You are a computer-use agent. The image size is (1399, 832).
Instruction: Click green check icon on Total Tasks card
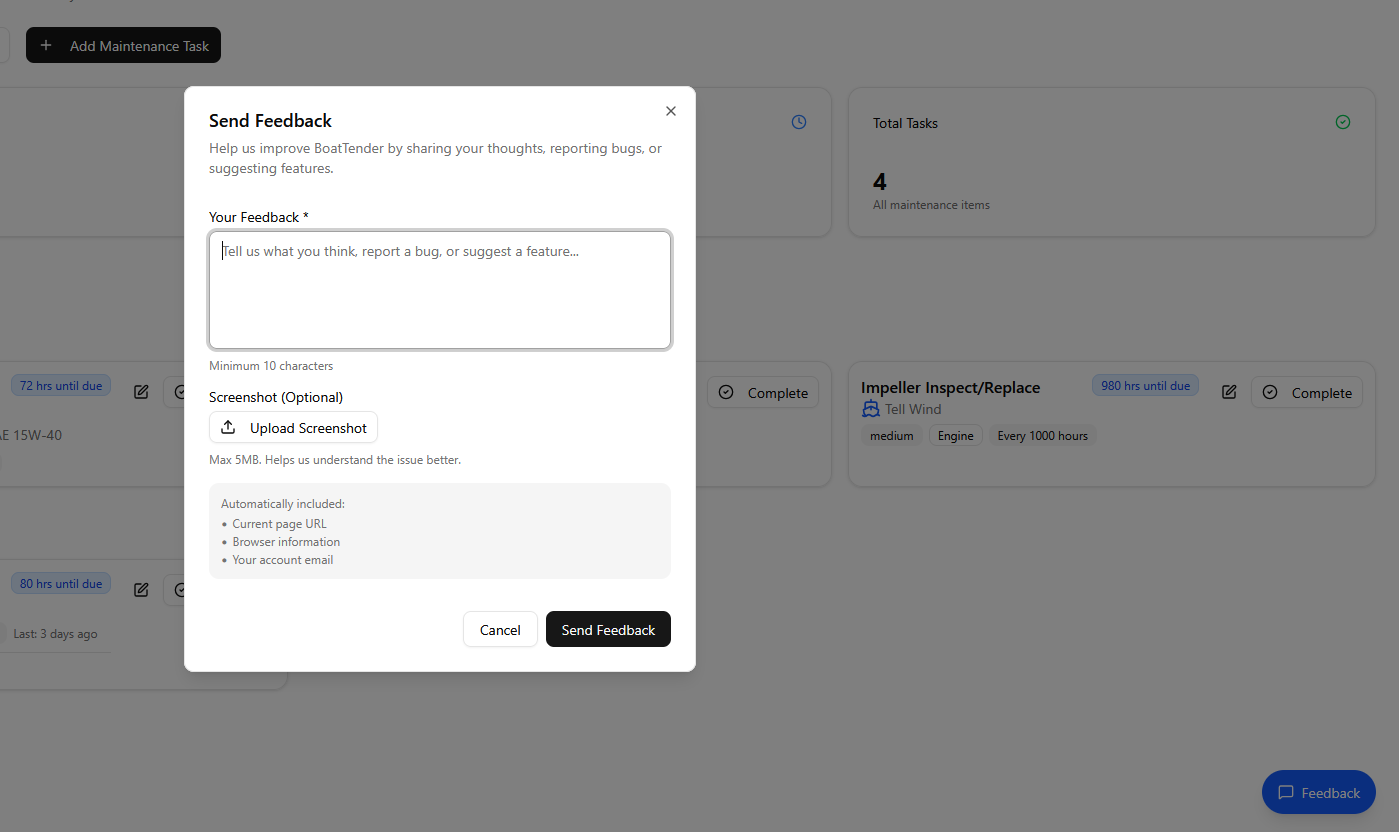(1343, 122)
